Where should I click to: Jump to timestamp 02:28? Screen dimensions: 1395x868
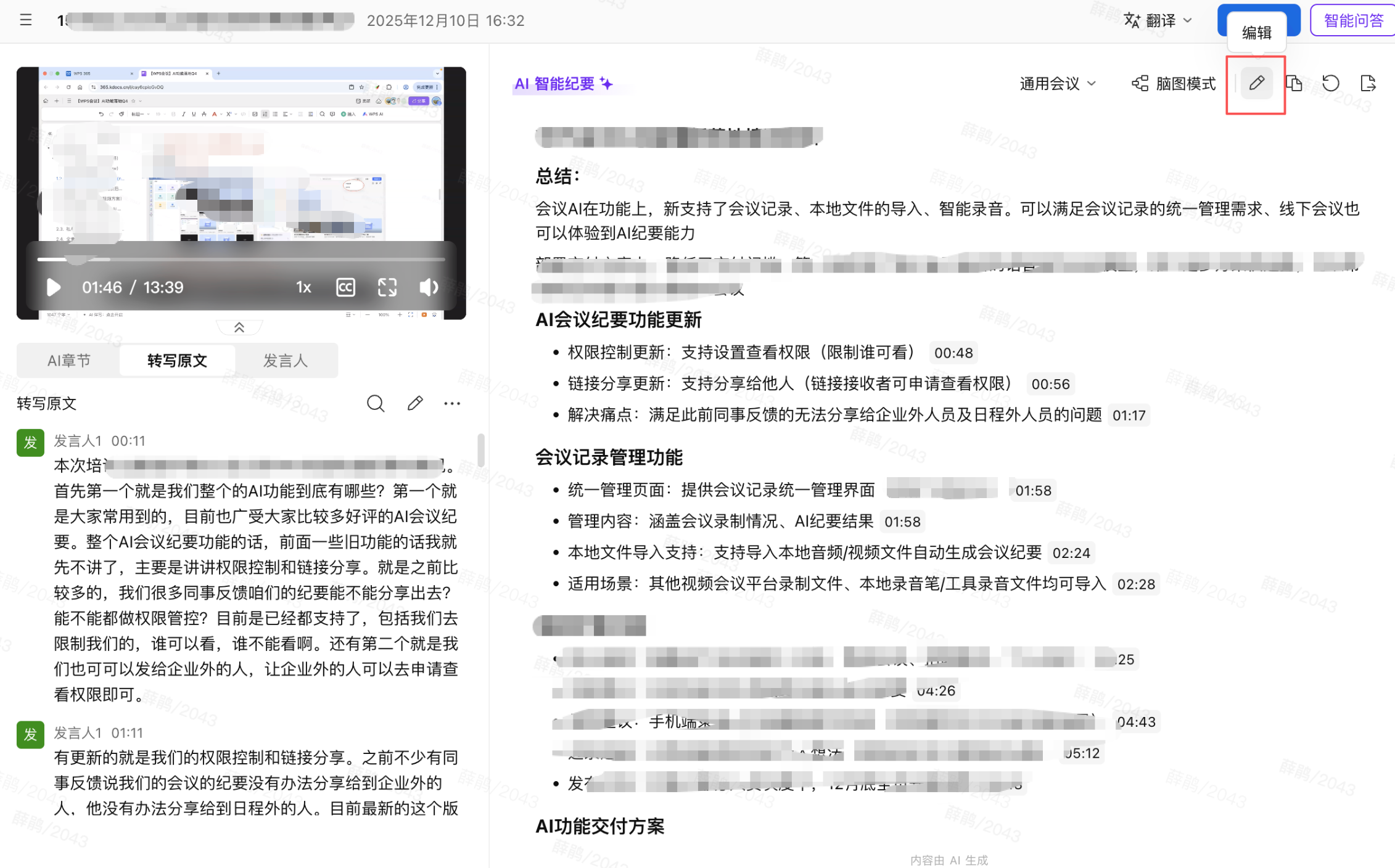coord(1136,584)
